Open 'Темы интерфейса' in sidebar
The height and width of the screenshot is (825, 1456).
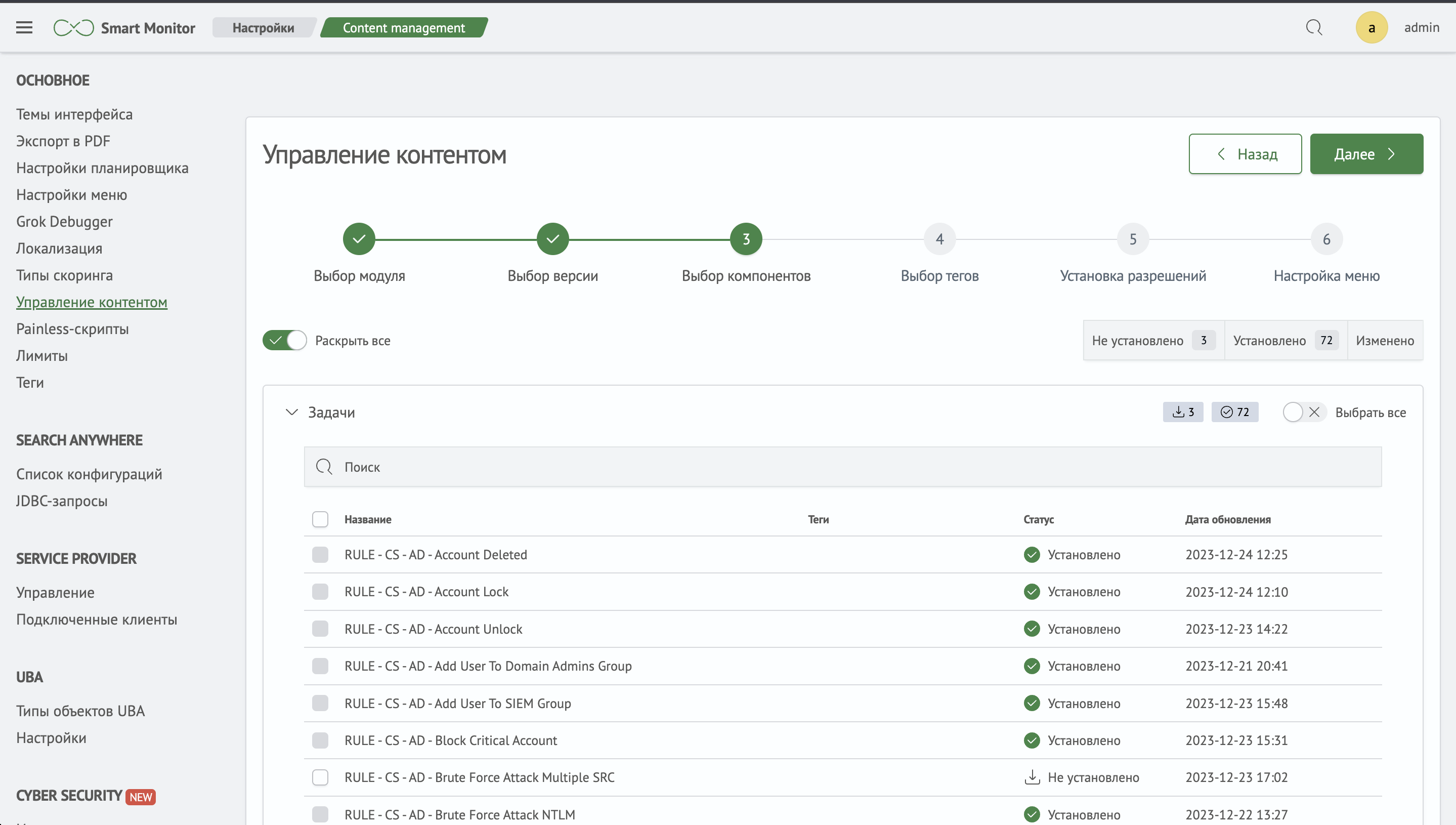(74, 114)
